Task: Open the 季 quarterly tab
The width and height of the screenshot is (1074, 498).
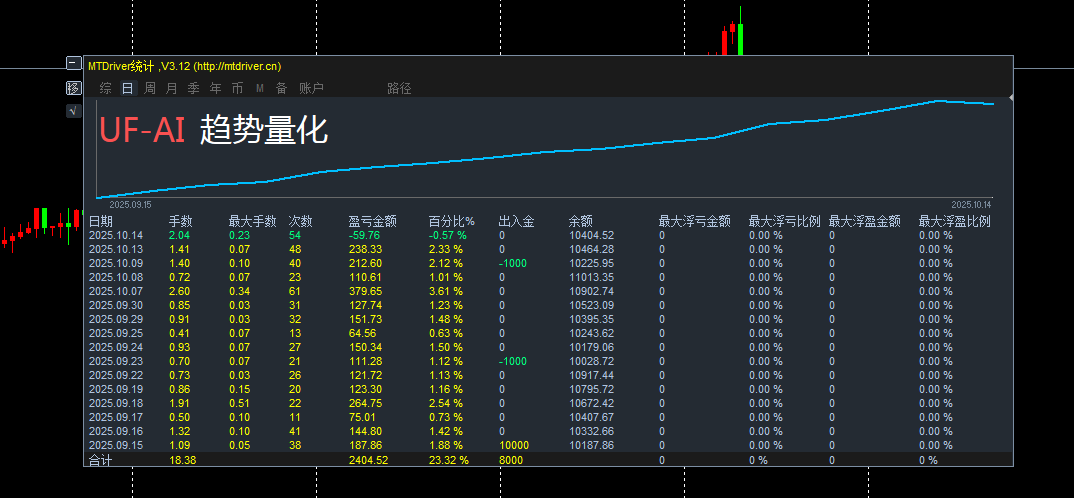Action: coord(193,88)
